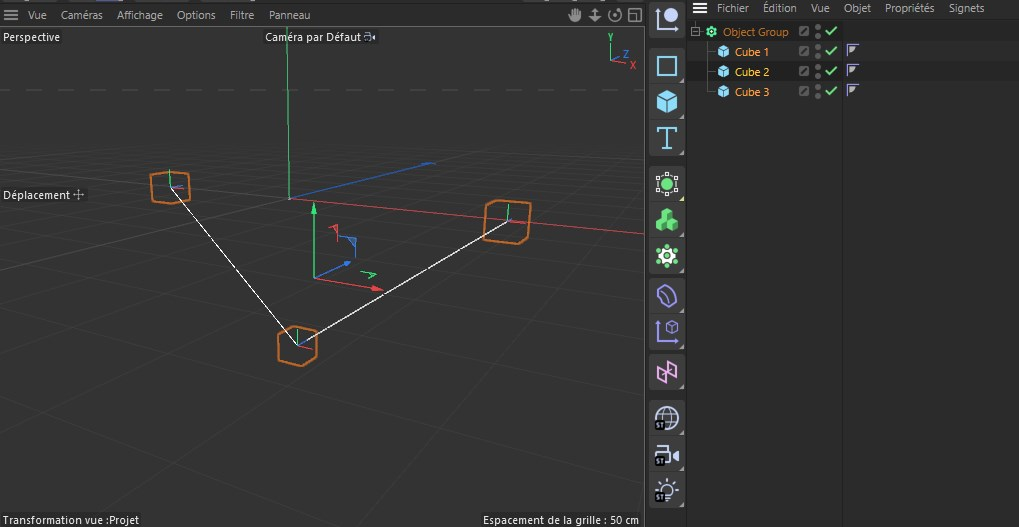This screenshot has width=1019, height=527.
Task: Click the viewport pan hand icon
Action: point(575,15)
